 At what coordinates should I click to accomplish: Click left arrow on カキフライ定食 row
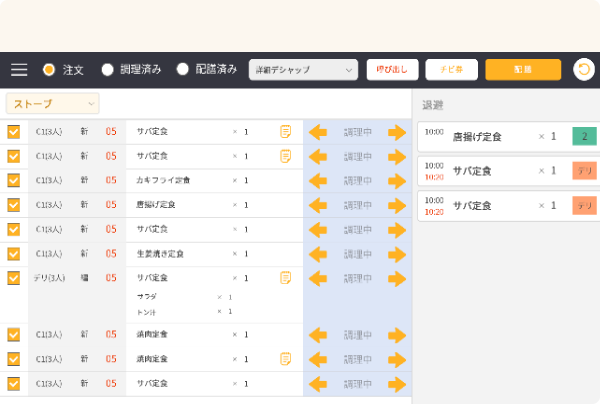(x=318, y=180)
